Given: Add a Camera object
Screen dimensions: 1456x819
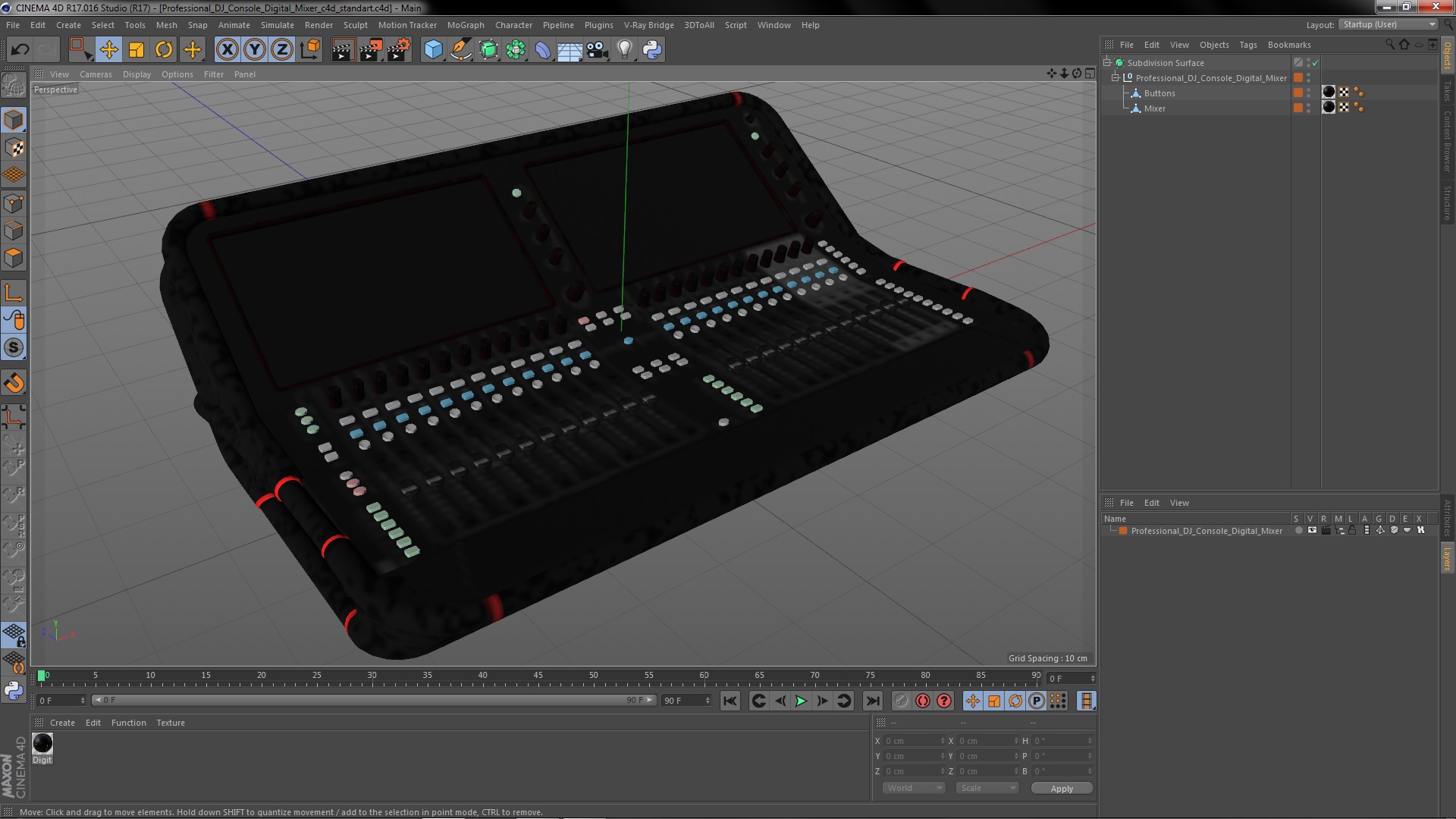Looking at the screenshot, I should tap(598, 50).
